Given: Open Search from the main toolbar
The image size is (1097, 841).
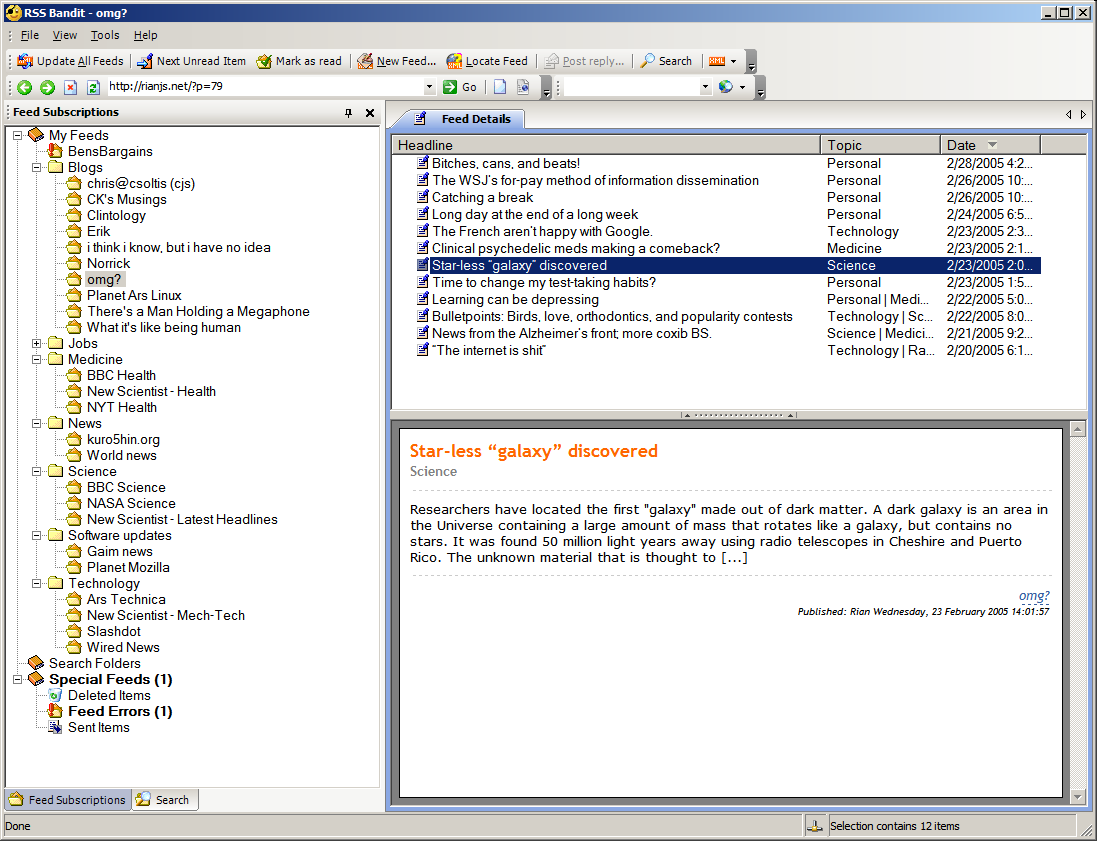Looking at the screenshot, I should pyautogui.click(x=666, y=61).
